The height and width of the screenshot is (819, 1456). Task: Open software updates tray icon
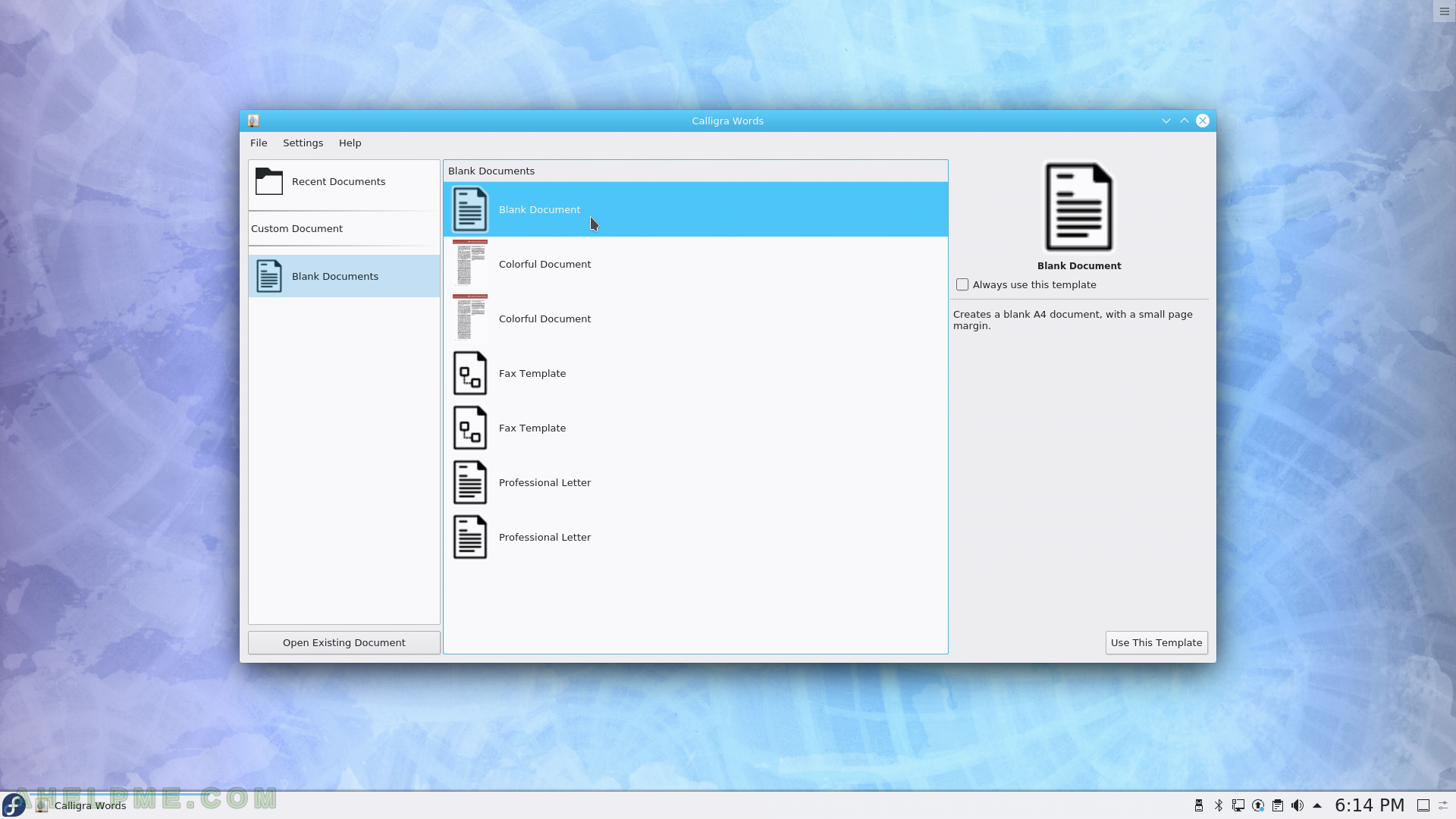click(x=1258, y=805)
